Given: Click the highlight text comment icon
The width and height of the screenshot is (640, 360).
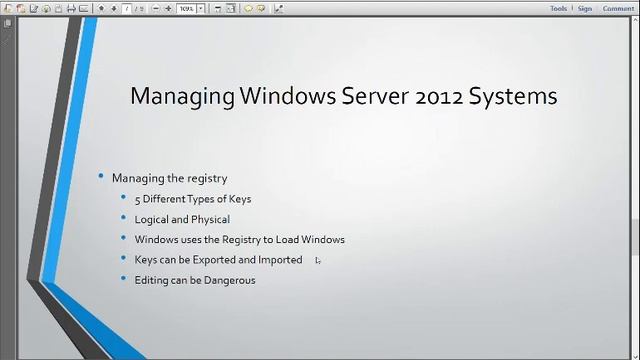Looking at the screenshot, I should coord(261,8).
